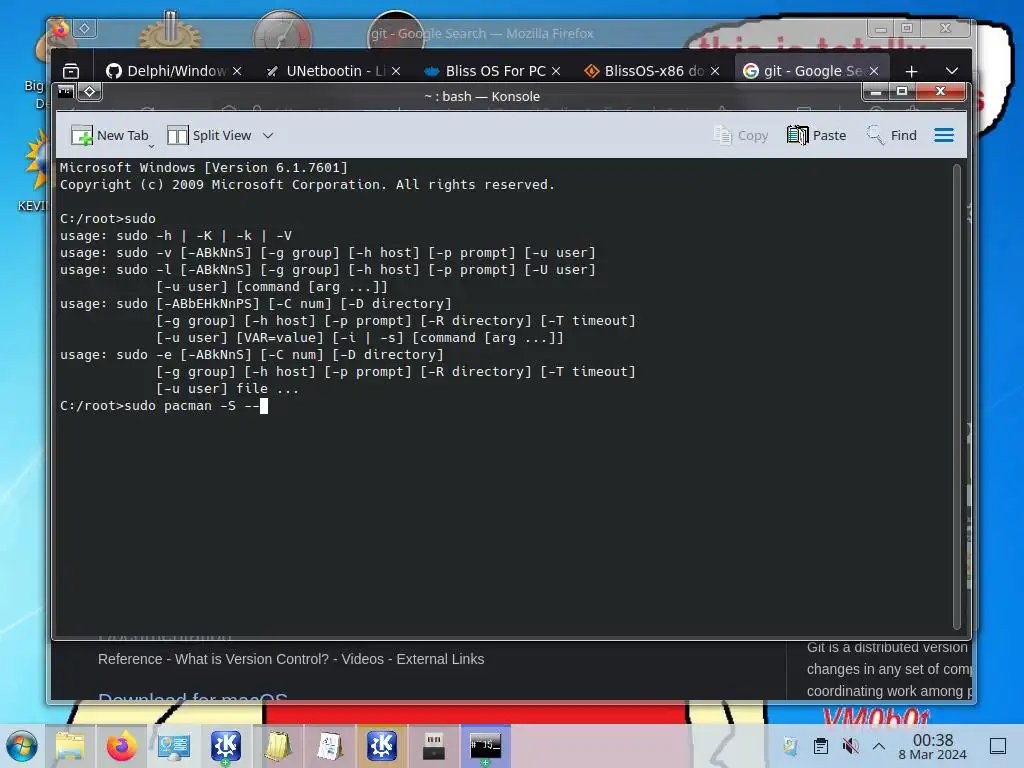Click the show desktop button
The image size is (1024, 768).
pyautogui.click(x=998, y=746)
